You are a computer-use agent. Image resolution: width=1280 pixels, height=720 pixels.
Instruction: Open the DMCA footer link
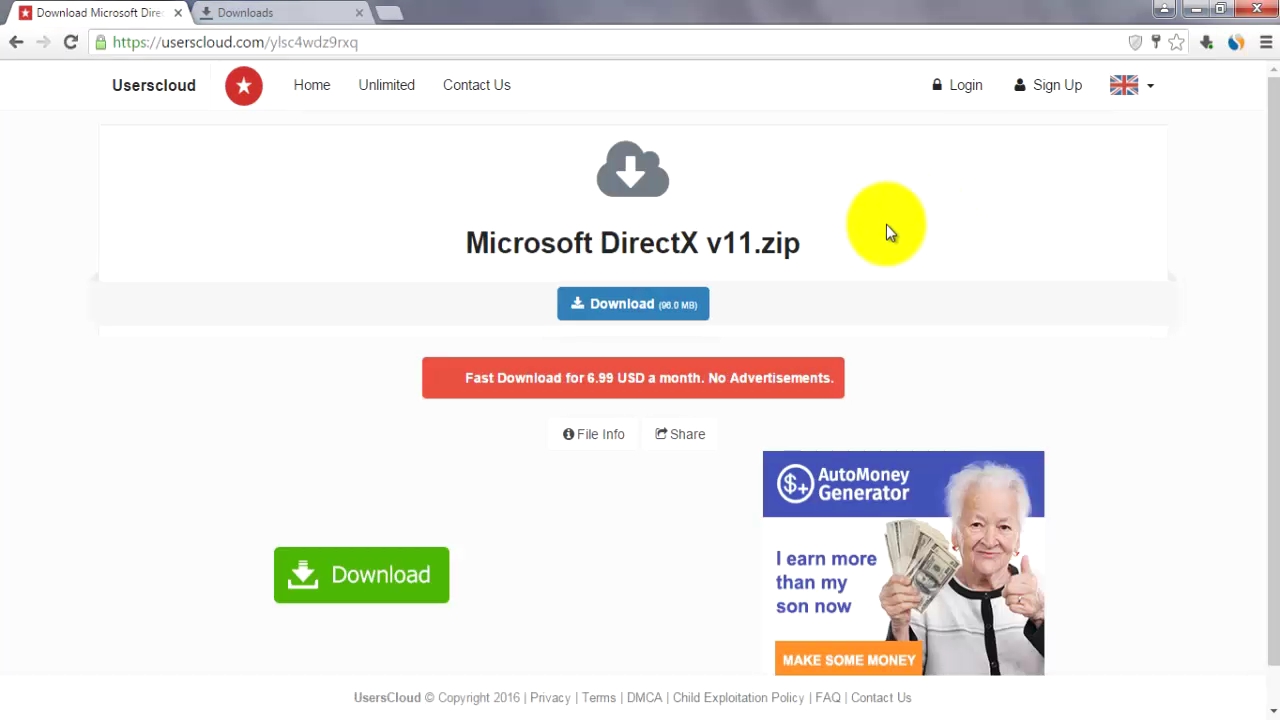tap(645, 698)
